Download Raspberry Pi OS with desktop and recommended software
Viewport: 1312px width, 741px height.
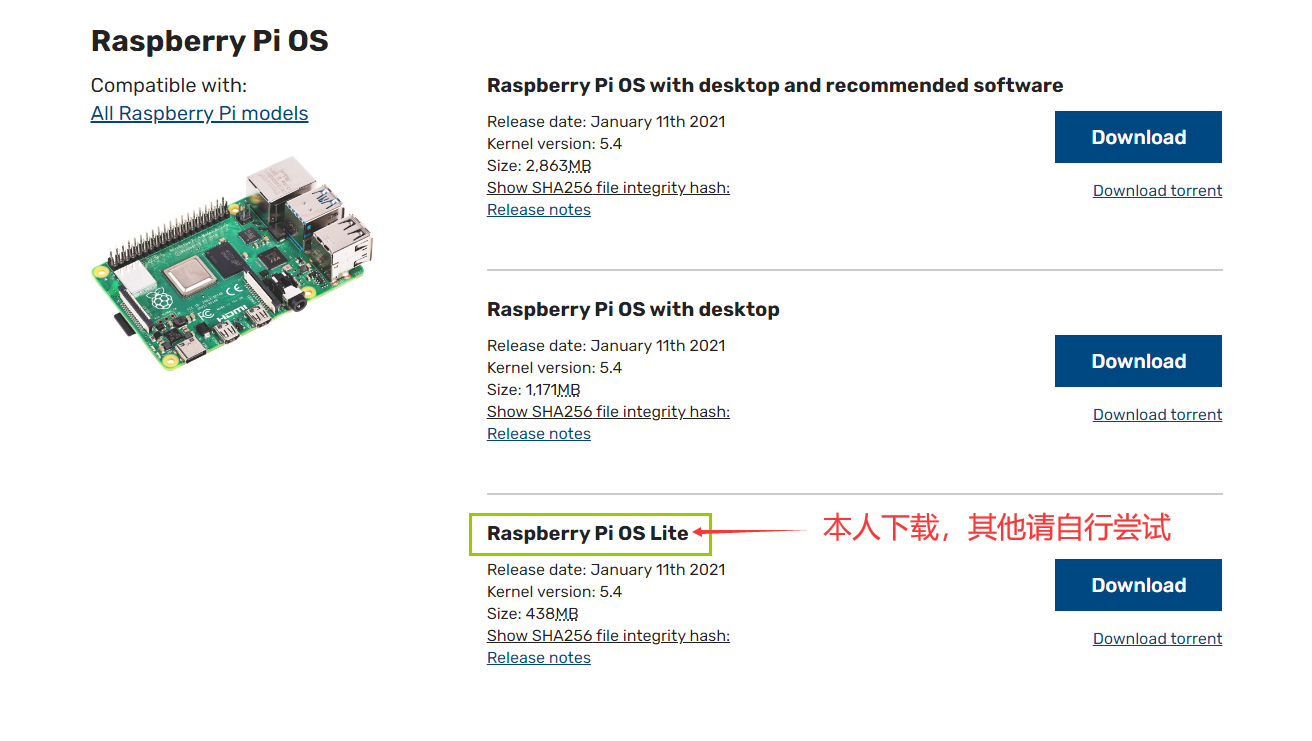click(x=1138, y=137)
